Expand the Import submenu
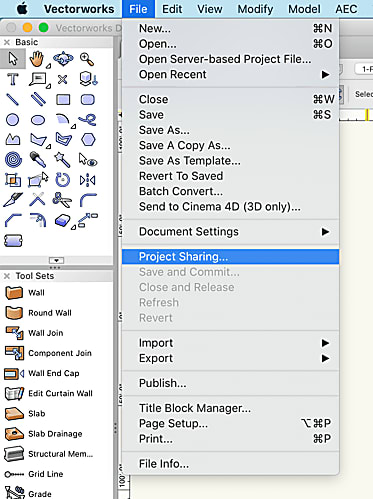 (x=231, y=343)
